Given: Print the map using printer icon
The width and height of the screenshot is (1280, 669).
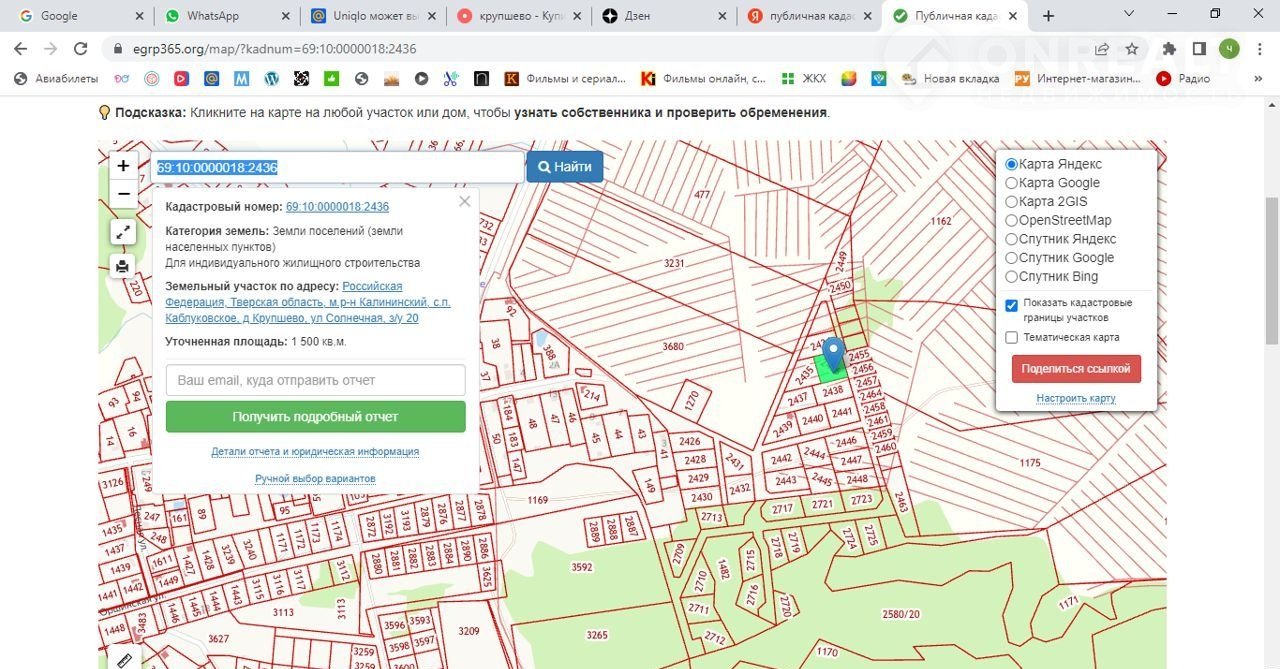Looking at the screenshot, I should tap(123, 266).
